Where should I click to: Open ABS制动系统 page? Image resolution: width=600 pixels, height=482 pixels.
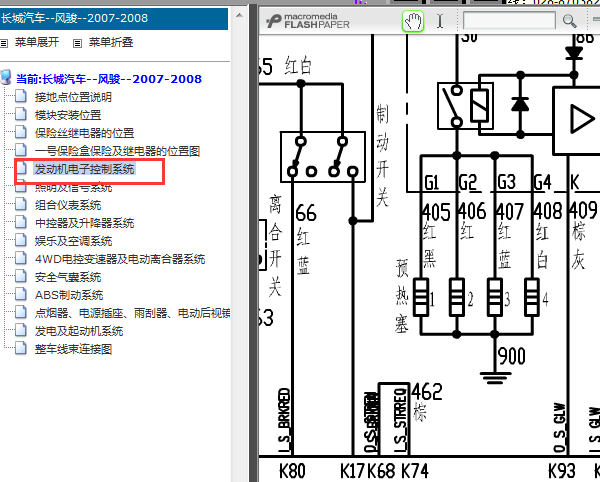click(x=69, y=295)
